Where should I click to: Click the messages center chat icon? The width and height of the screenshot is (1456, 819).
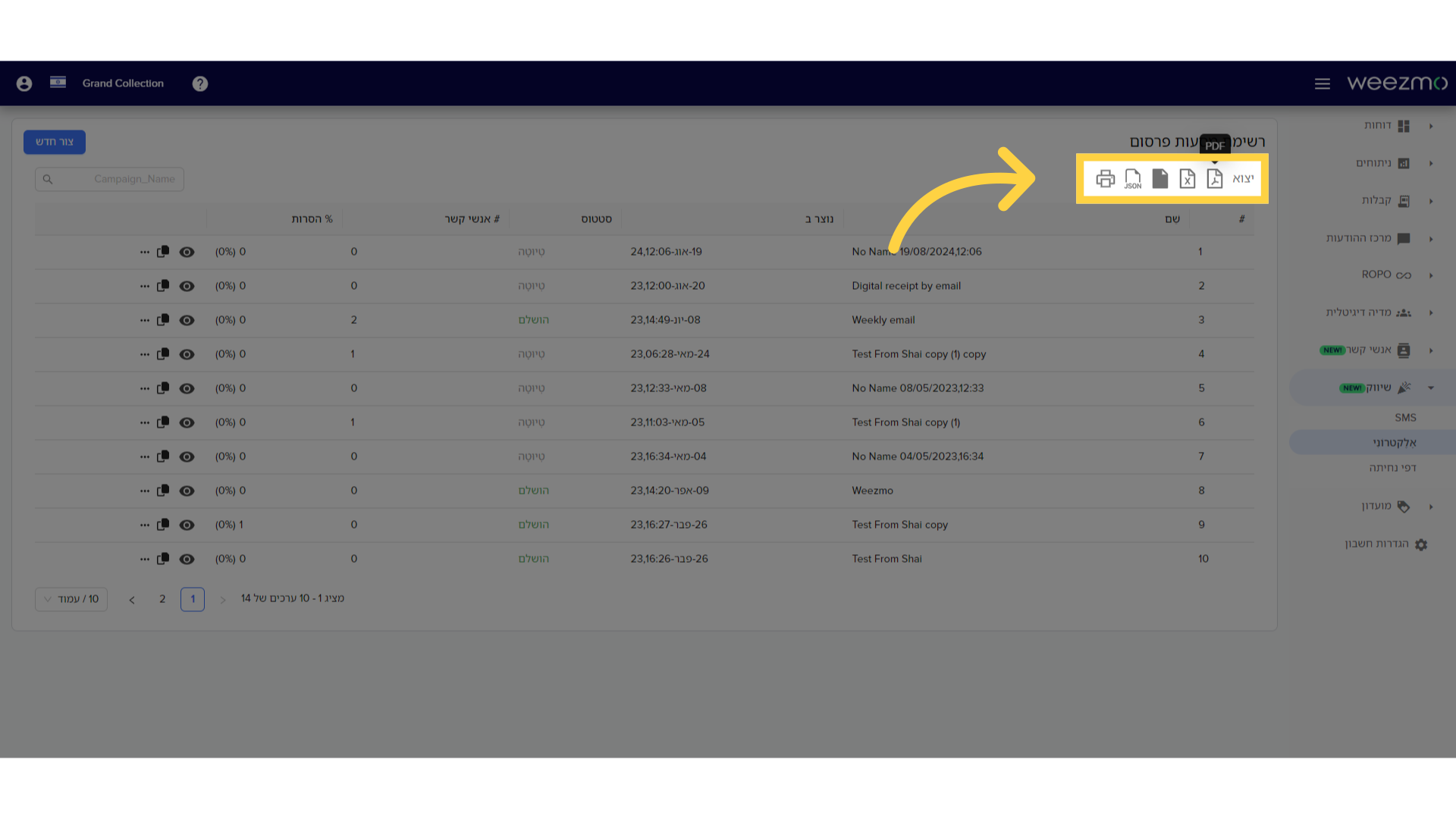coord(1404,239)
